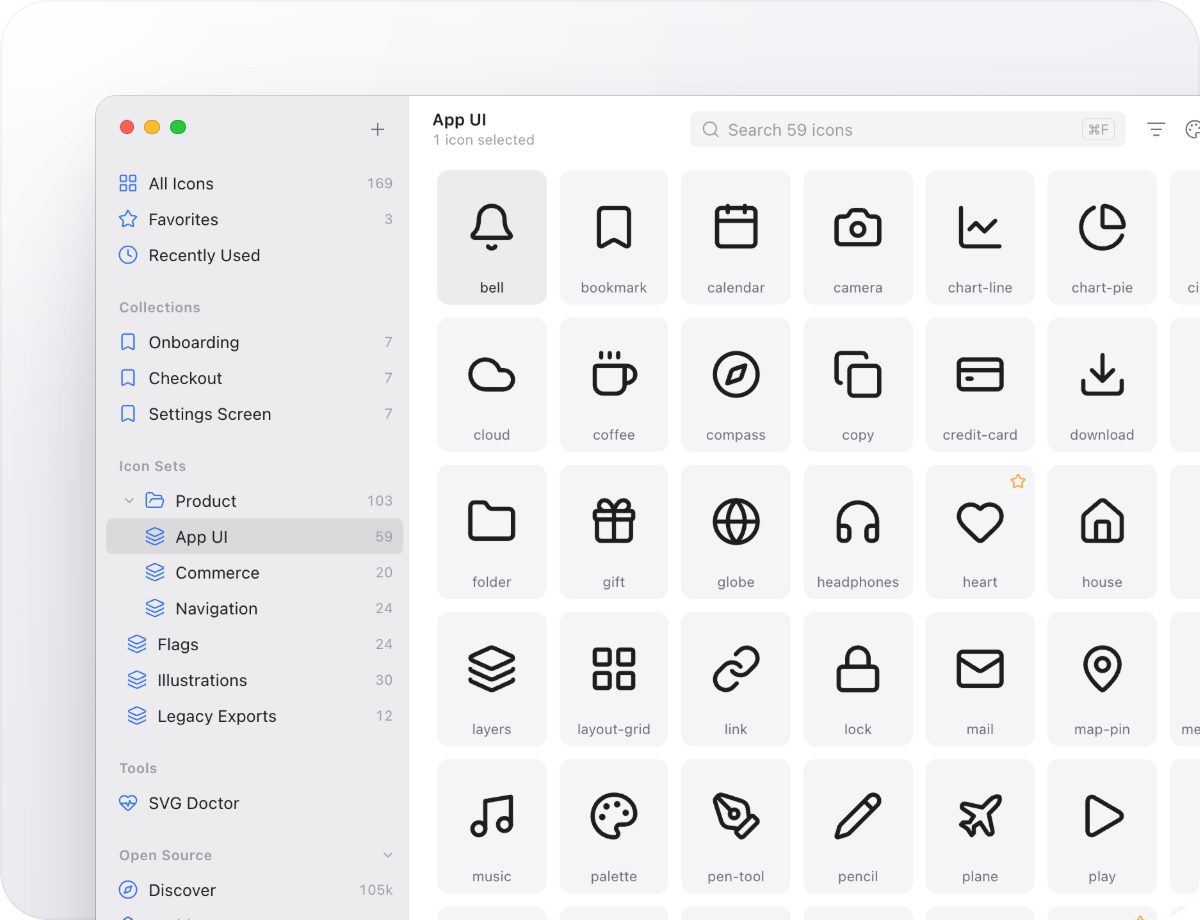
Task: Select the pen-tool icon tile
Action: [736, 825]
